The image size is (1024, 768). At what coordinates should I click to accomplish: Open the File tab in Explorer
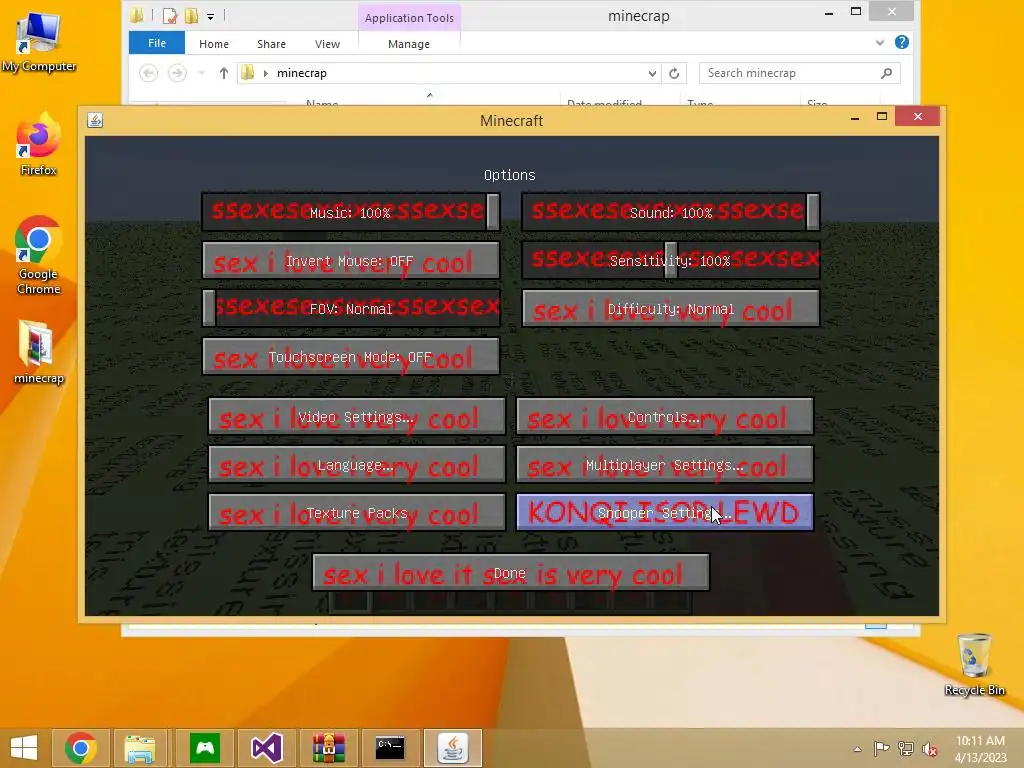click(157, 43)
